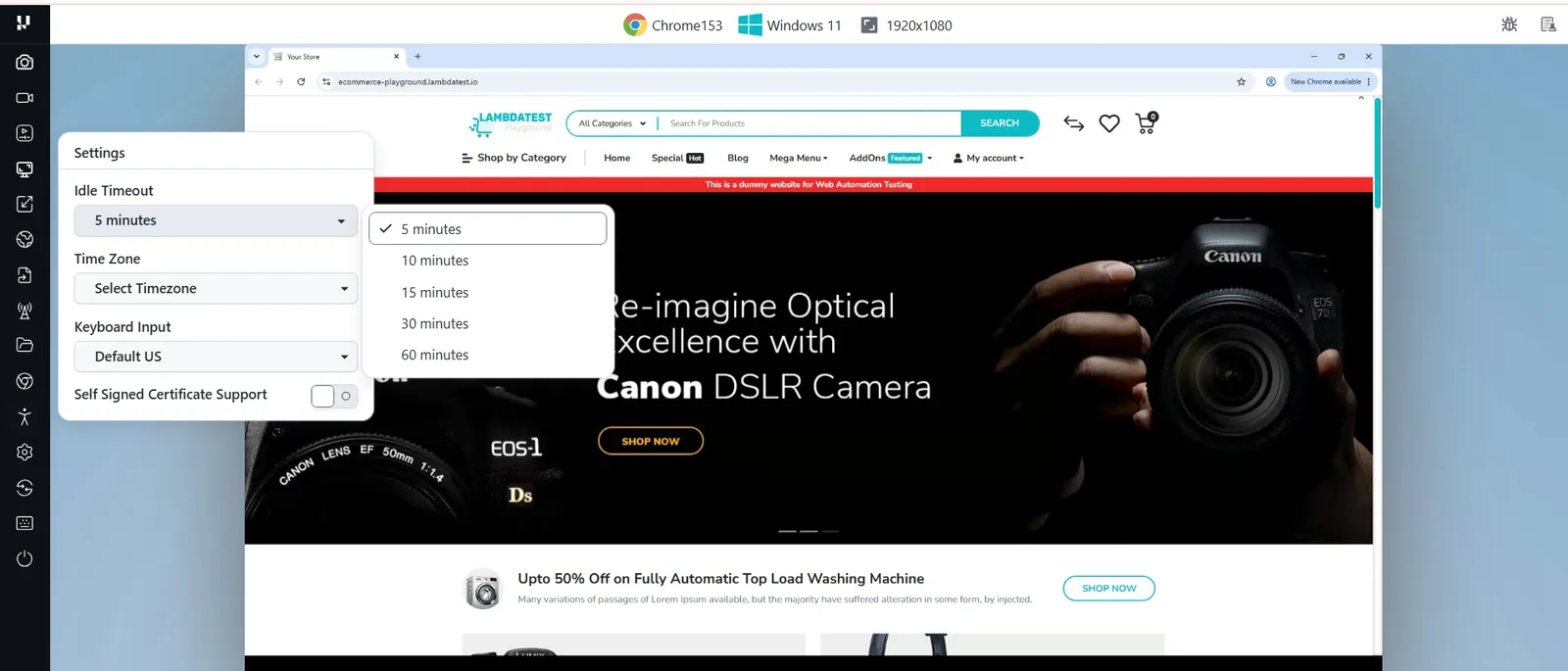Screen dimensions: 1568x671
Task: Open the monitor resolution sidebar icon
Action: (24, 168)
